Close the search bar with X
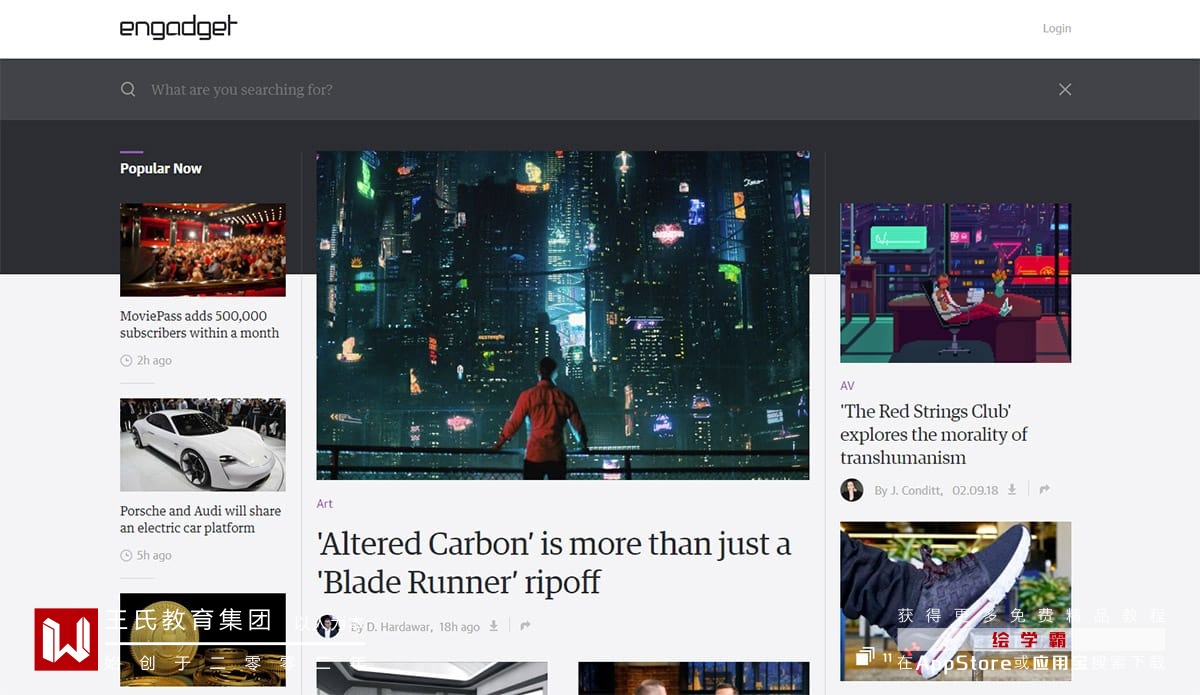Image resolution: width=1200 pixels, height=695 pixels. 1065,89
